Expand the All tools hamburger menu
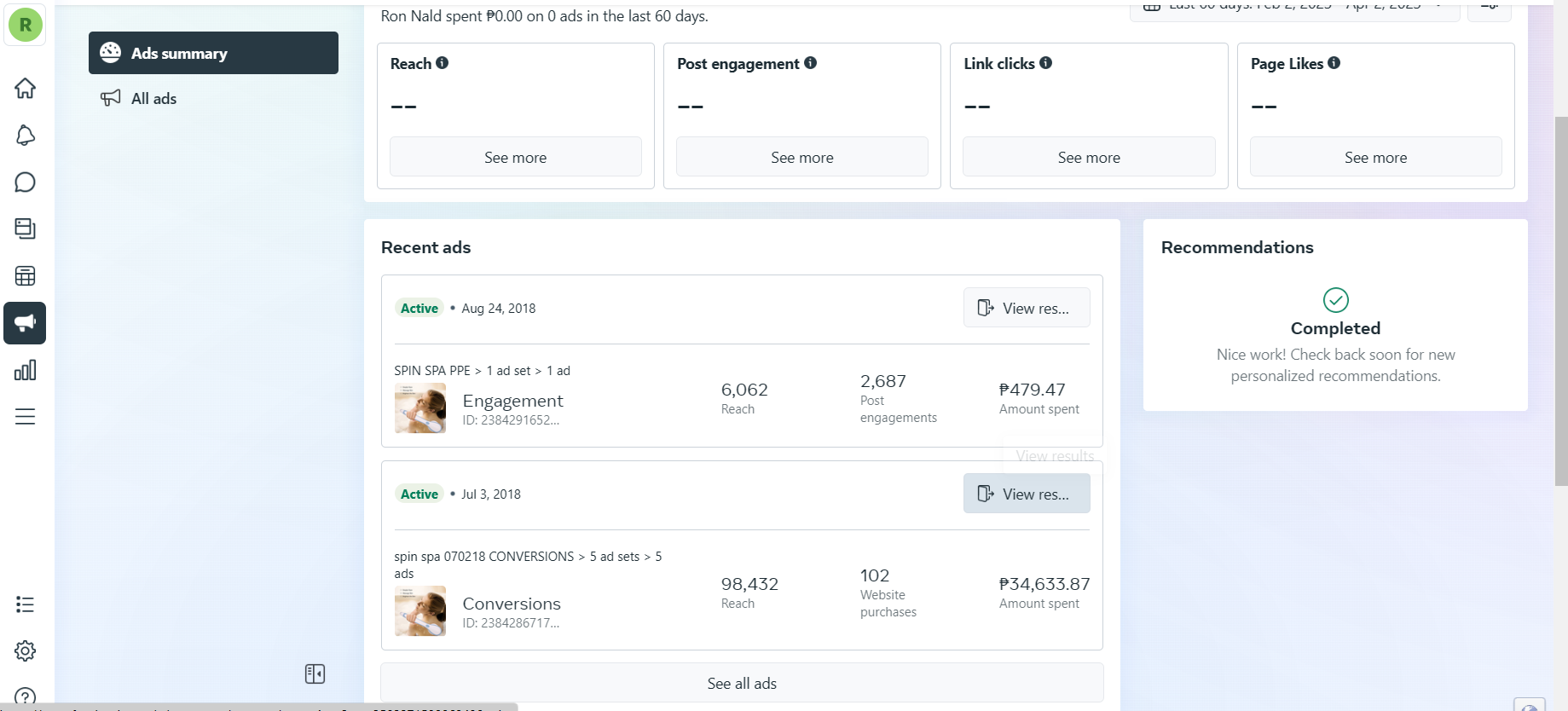Image resolution: width=1568 pixels, height=711 pixels. click(x=25, y=417)
